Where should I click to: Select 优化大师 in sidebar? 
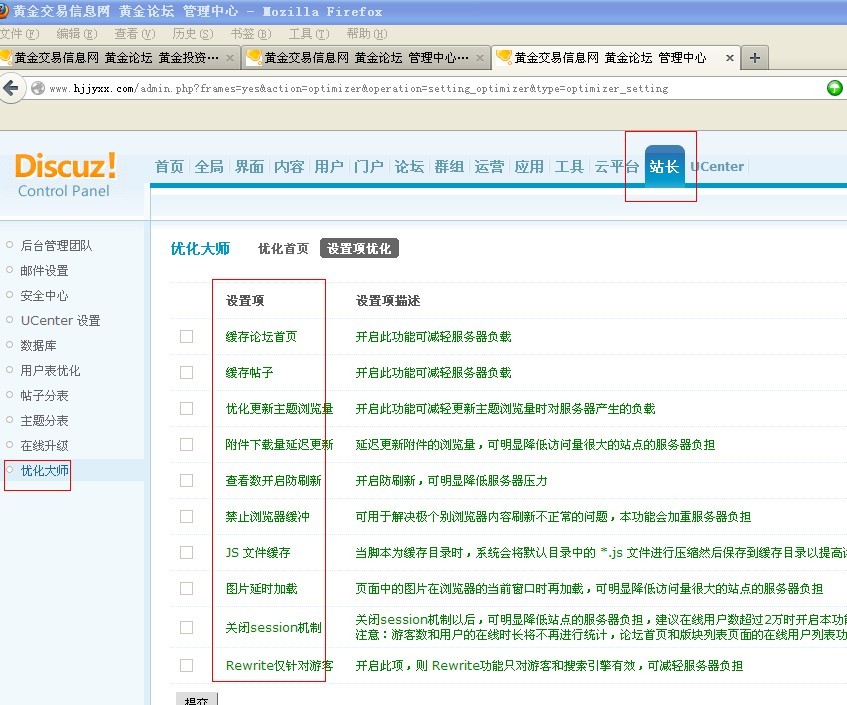click(x=44, y=471)
